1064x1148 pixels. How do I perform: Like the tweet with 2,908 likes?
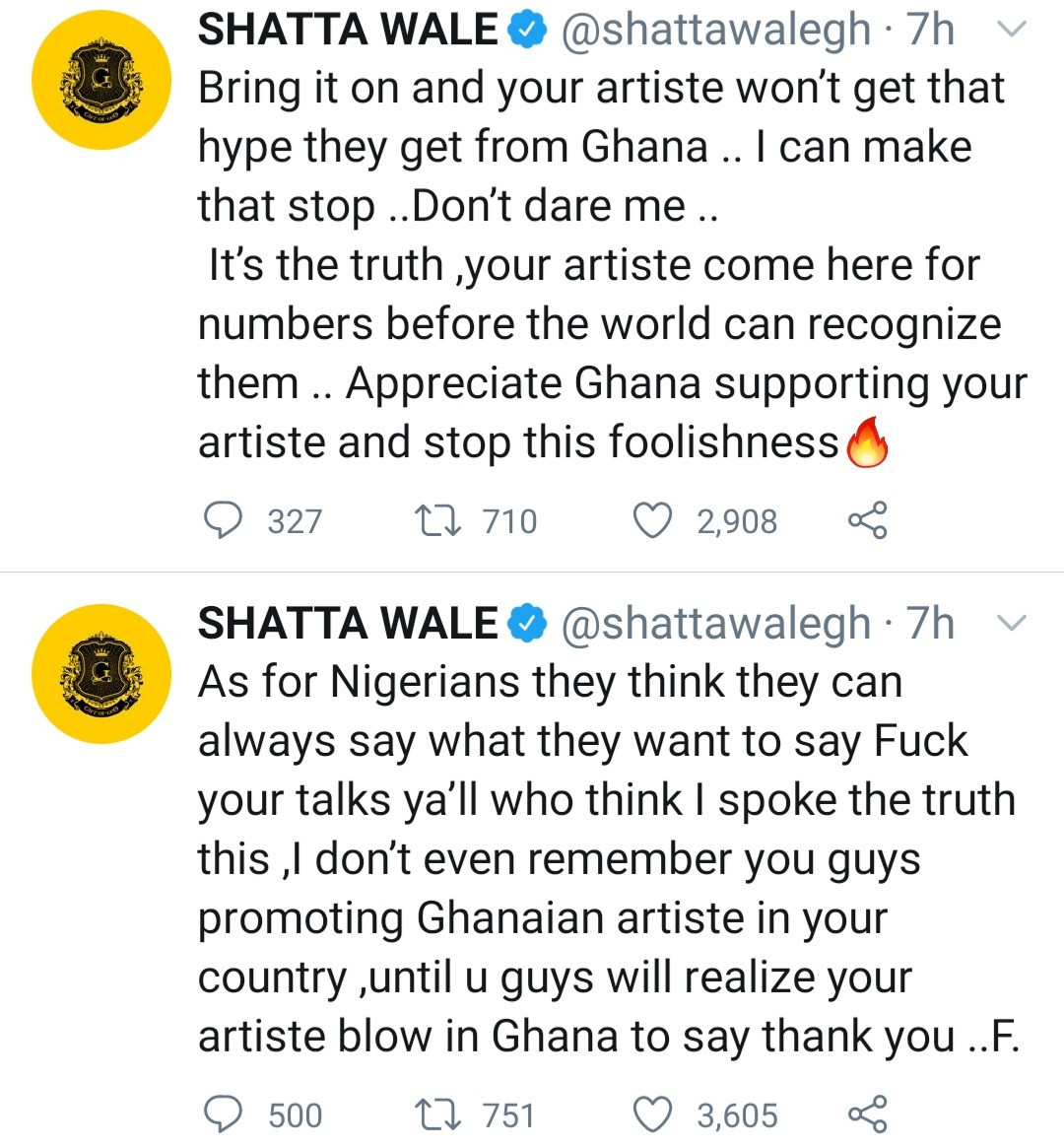pyautogui.click(x=652, y=521)
